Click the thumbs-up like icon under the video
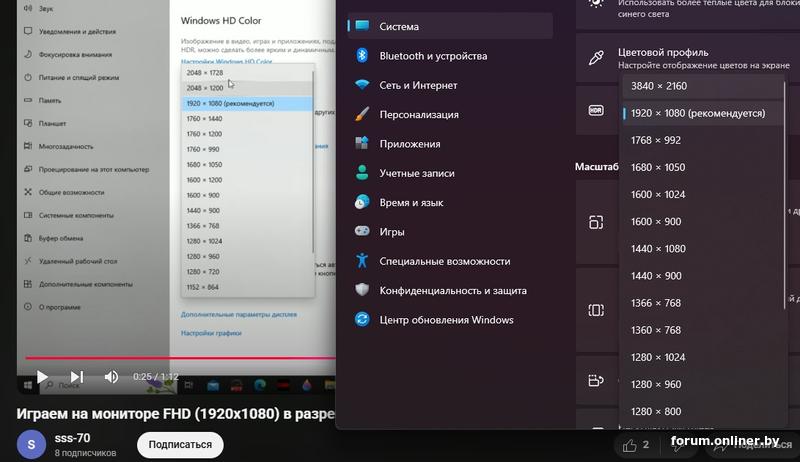This screenshot has height=462, width=800. tap(630, 445)
